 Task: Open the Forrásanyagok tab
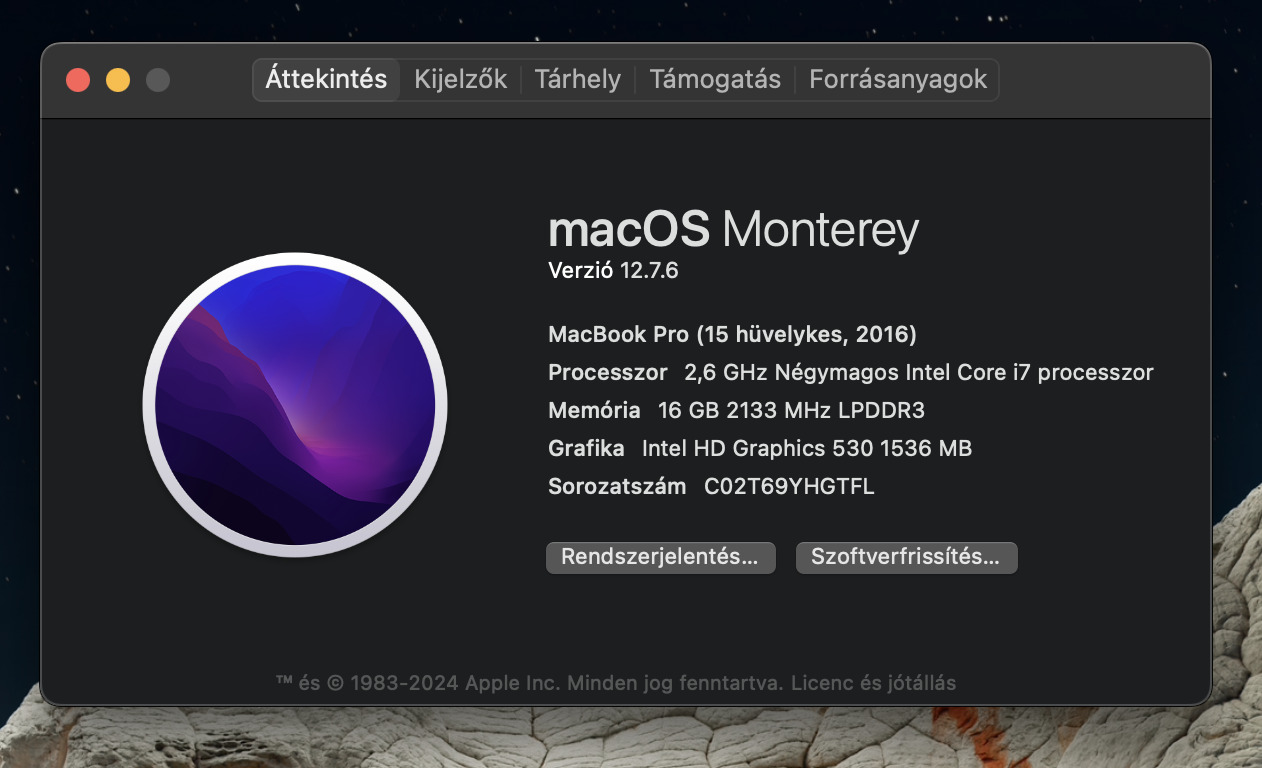pyautogui.click(x=898, y=80)
